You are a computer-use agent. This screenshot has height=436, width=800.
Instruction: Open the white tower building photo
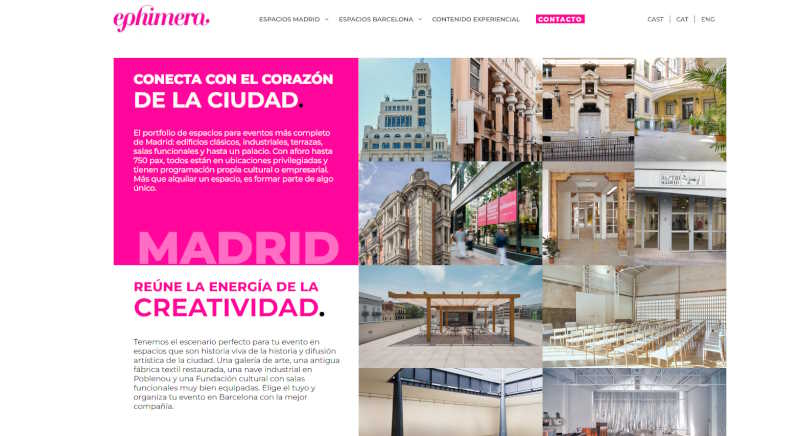coord(404,110)
